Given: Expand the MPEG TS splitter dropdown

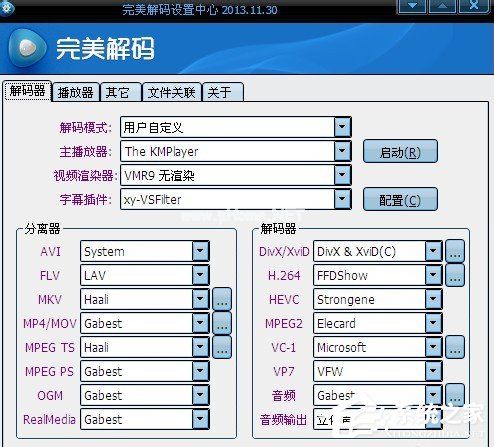Looking at the screenshot, I should 200,347.
